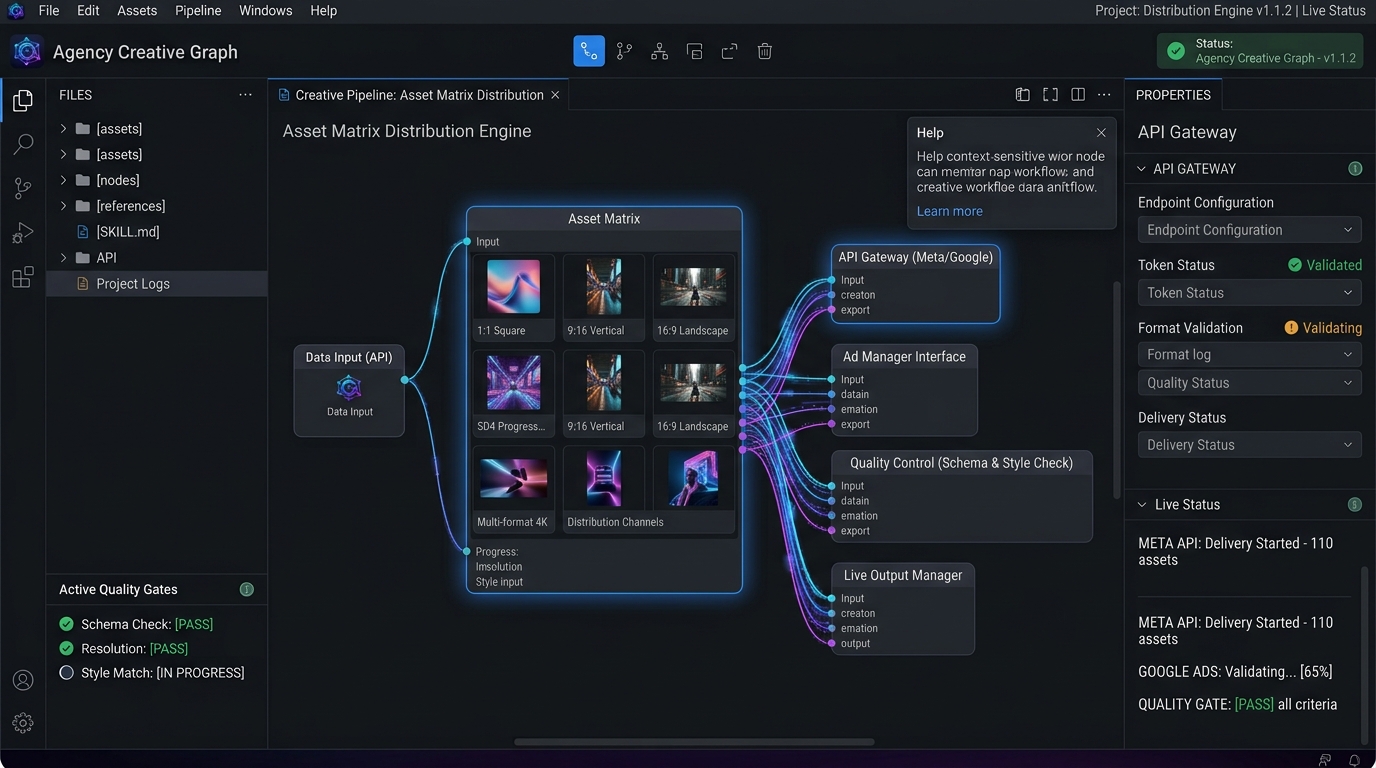Open the Extensions blocks icon
Image resolution: width=1376 pixels, height=768 pixels.
[22, 277]
